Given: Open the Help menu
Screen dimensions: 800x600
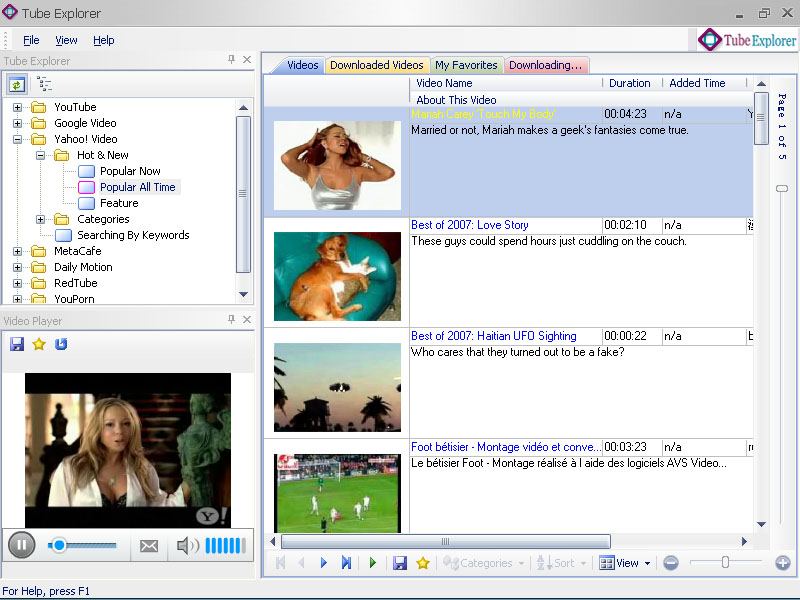Looking at the screenshot, I should (x=104, y=40).
